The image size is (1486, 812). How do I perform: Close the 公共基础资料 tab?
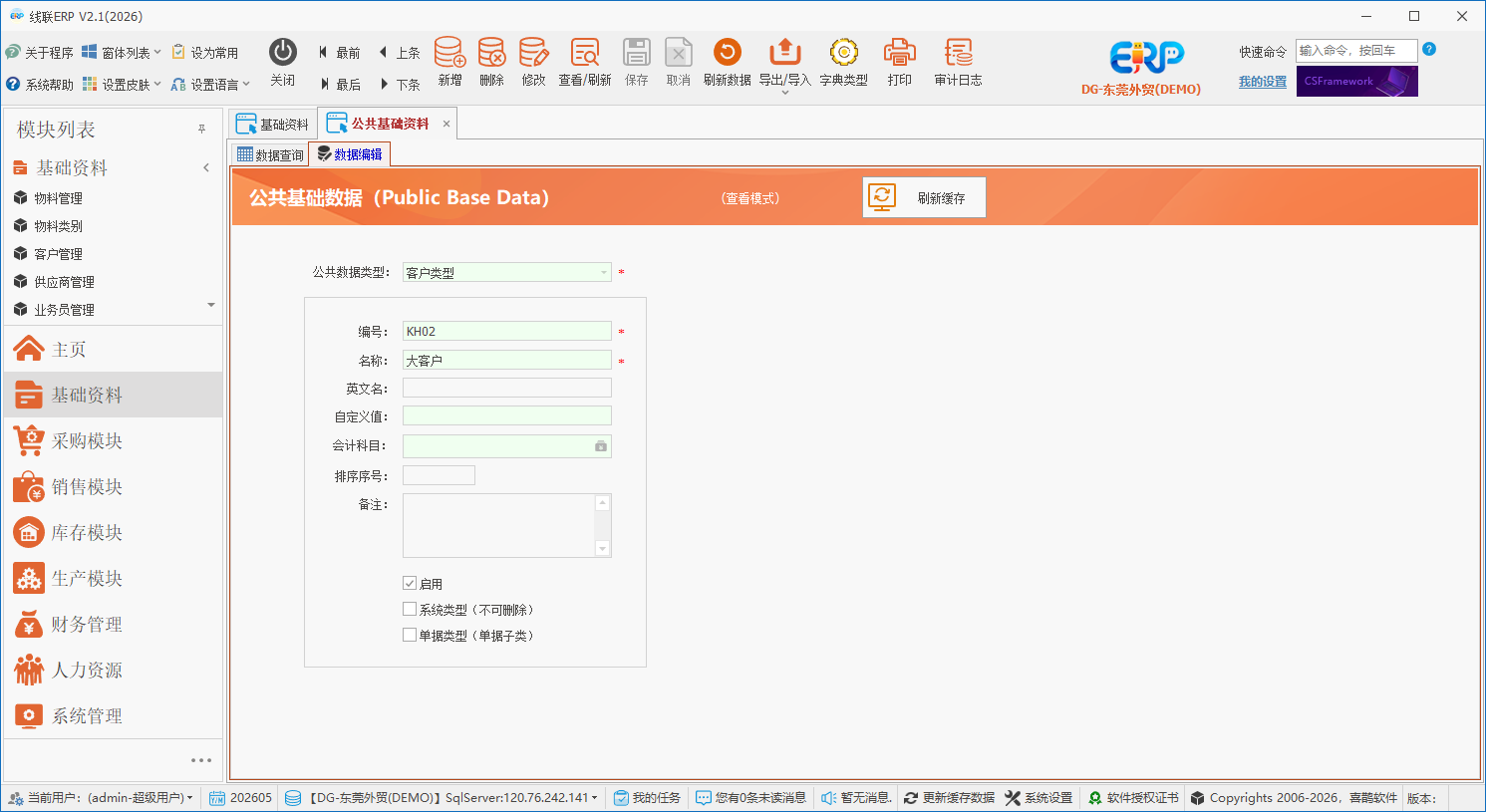tap(446, 124)
